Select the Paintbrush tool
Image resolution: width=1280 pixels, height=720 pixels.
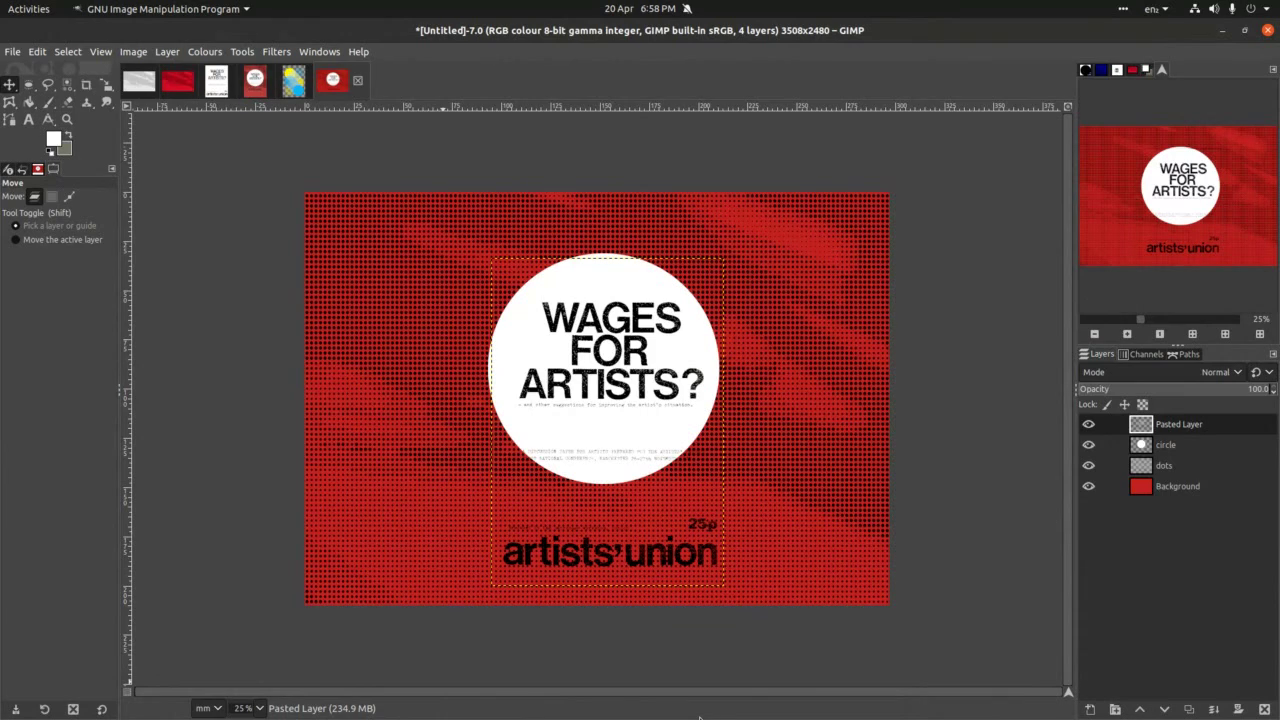(x=48, y=102)
